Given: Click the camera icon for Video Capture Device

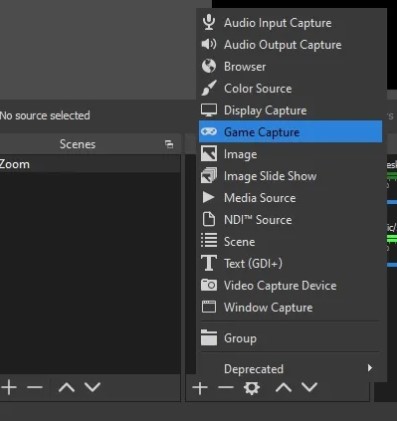Looking at the screenshot, I should click(x=209, y=285).
